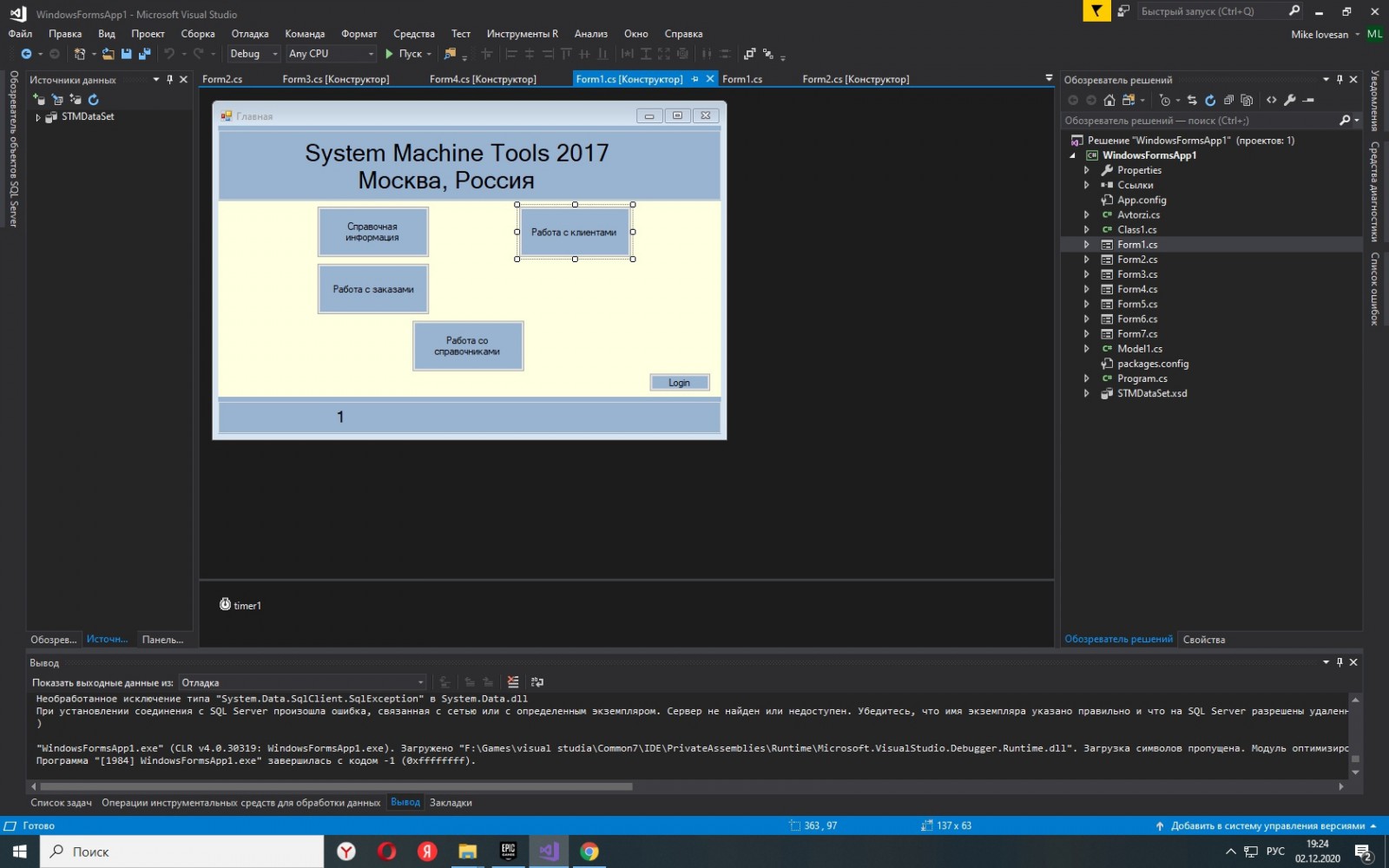Click Collapse All icon in Solution Explorer
This screenshot has width=1389, height=868.
(1228, 100)
